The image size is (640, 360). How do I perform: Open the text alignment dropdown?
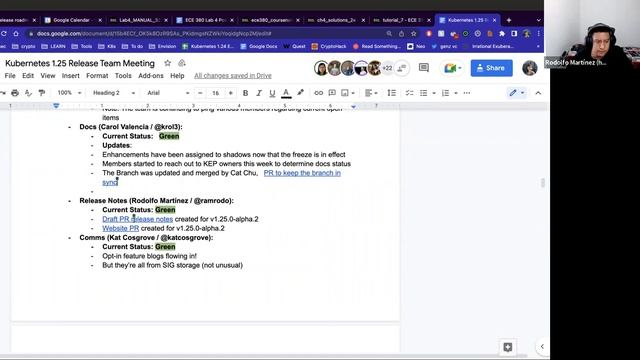[x=371, y=93]
